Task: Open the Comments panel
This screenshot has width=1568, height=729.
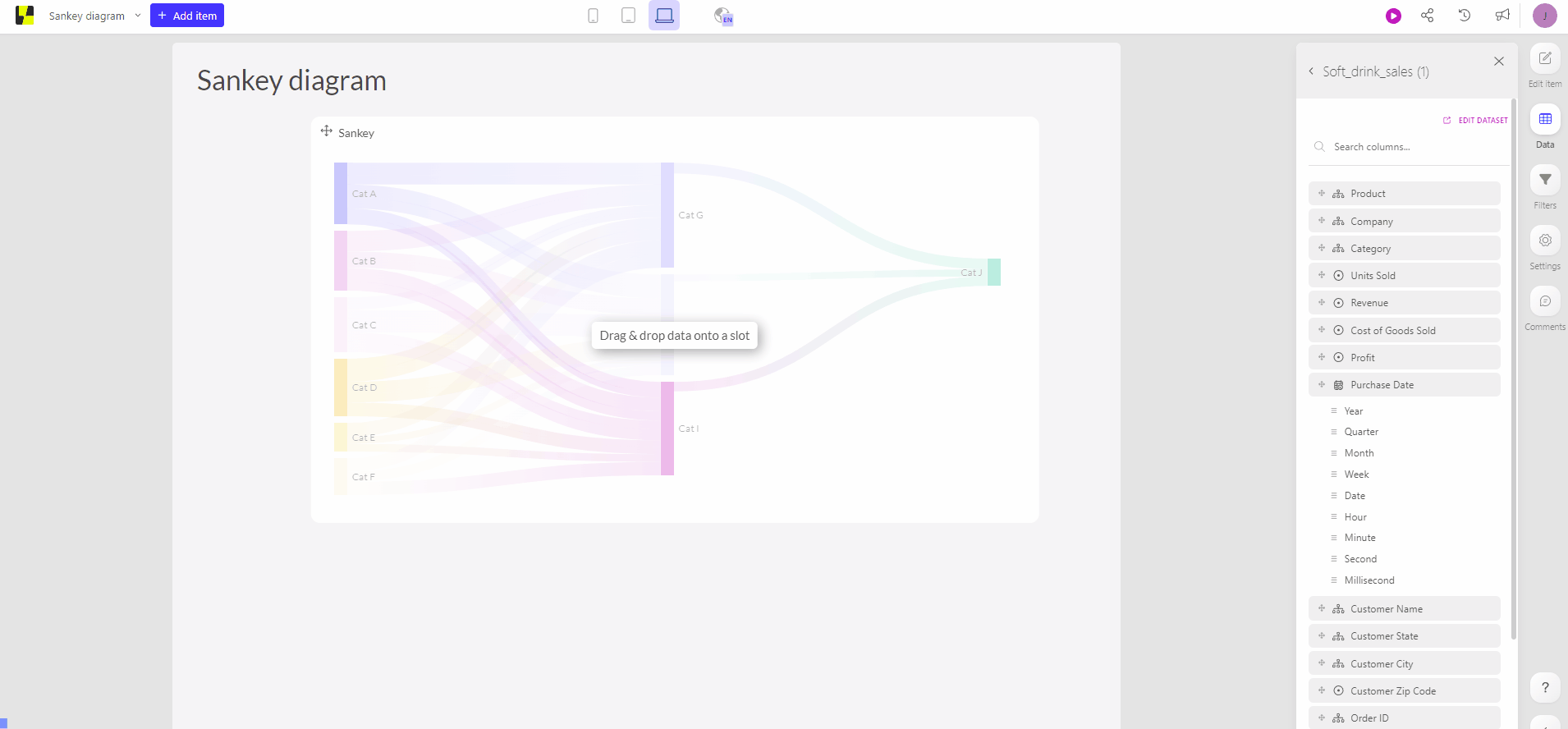Action: (x=1545, y=302)
